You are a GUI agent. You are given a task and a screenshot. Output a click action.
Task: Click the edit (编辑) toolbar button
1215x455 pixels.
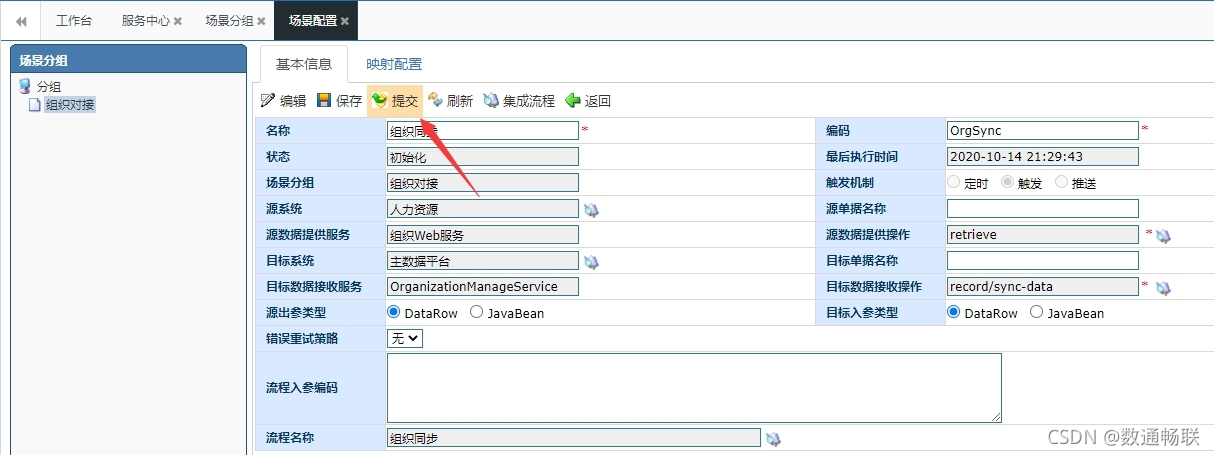(283, 101)
